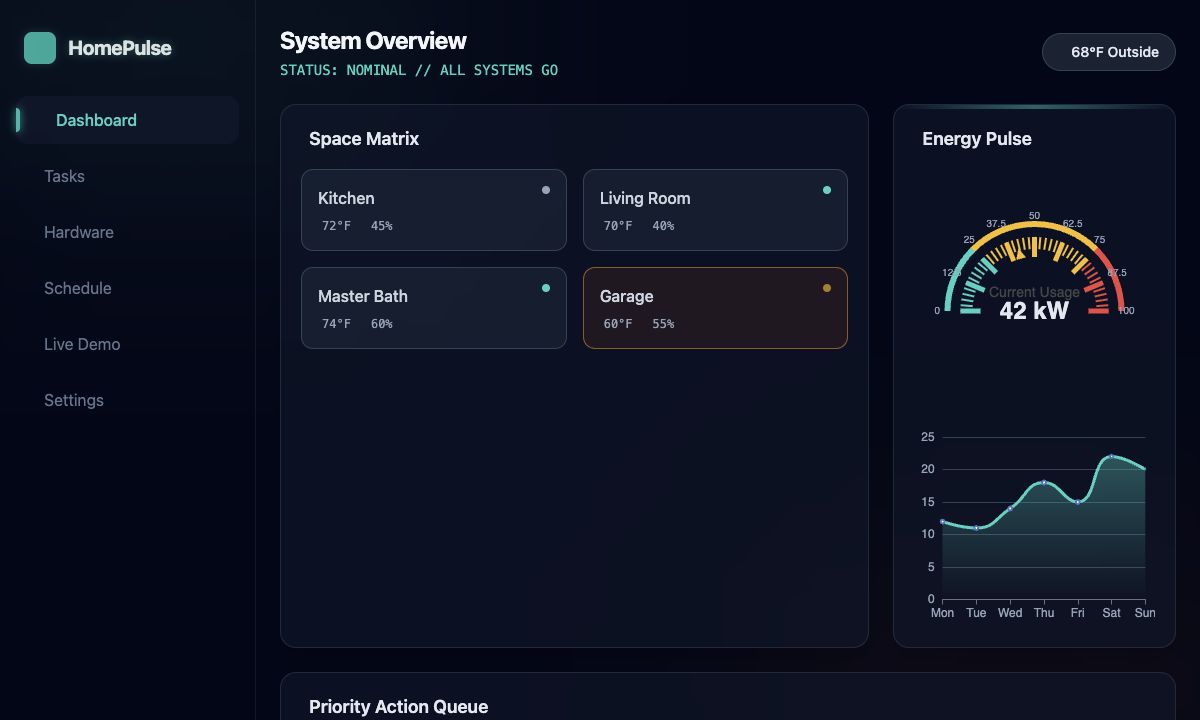Select Schedule in the sidebar

pyautogui.click(x=128, y=288)
